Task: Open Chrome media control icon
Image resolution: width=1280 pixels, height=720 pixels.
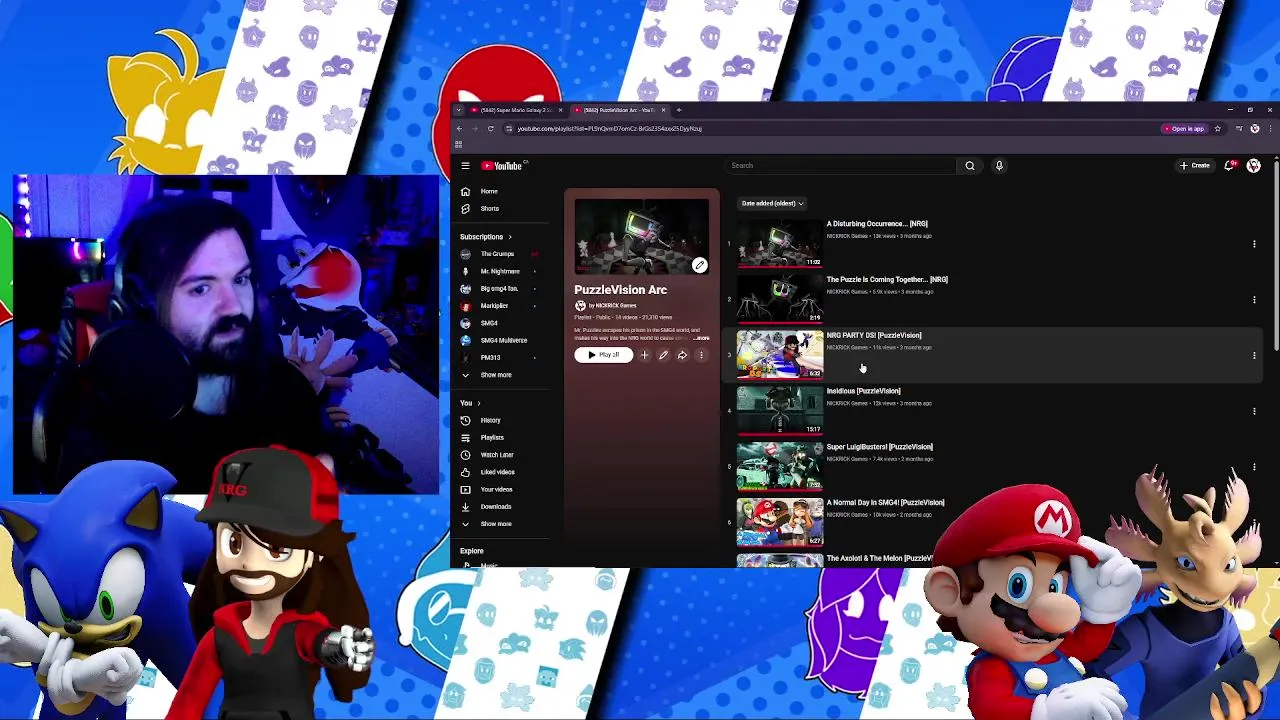Action: tap(1238, 129)
